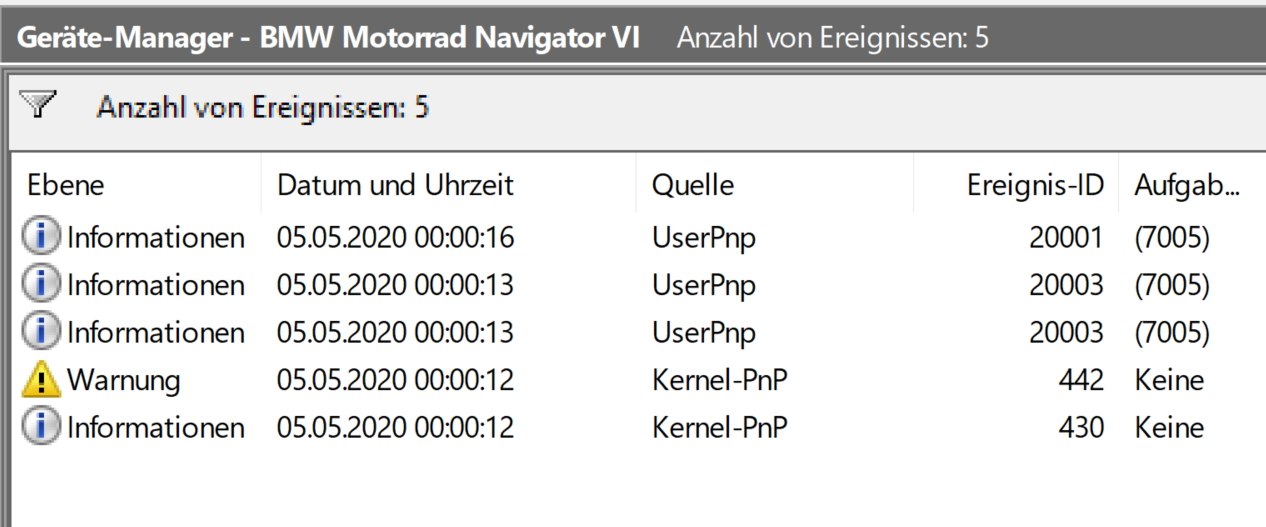Click the yellow warning triangle icon
The image size is (1266, 527).
[x=40, y=380]
